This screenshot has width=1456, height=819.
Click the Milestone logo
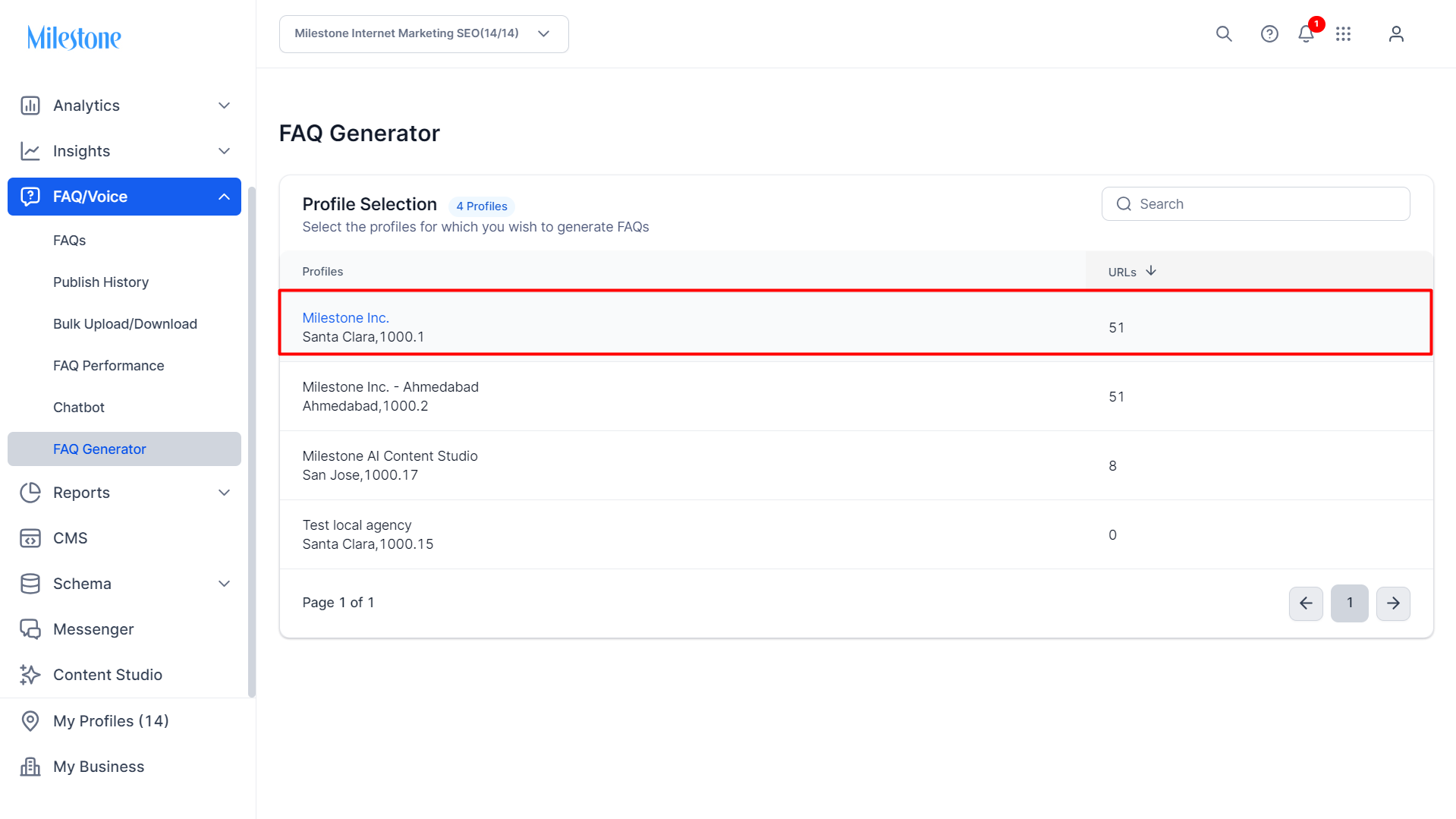[x=74, y=37]
